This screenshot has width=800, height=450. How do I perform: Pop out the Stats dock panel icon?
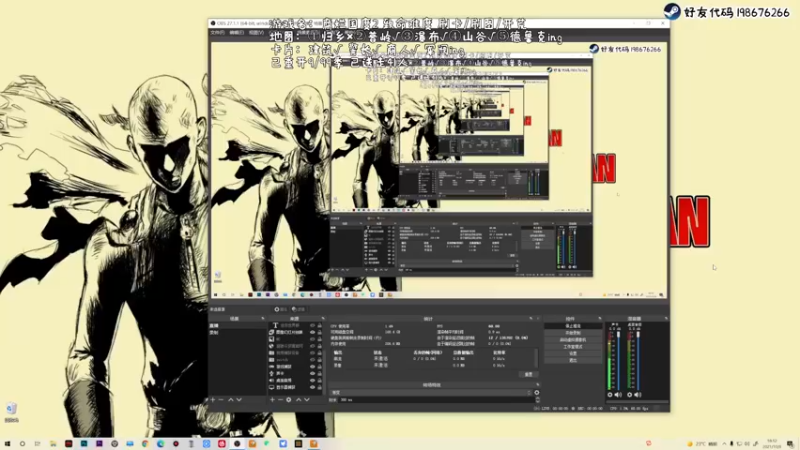coord(531,318)
